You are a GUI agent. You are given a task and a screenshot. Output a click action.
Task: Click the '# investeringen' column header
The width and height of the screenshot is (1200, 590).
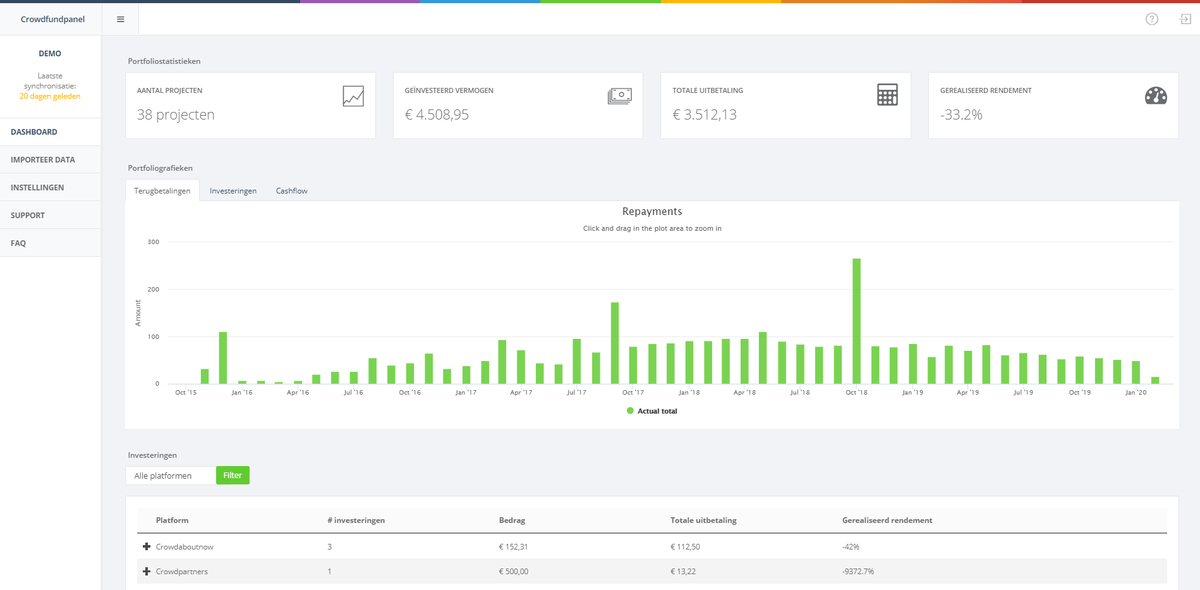pos(356,520)
